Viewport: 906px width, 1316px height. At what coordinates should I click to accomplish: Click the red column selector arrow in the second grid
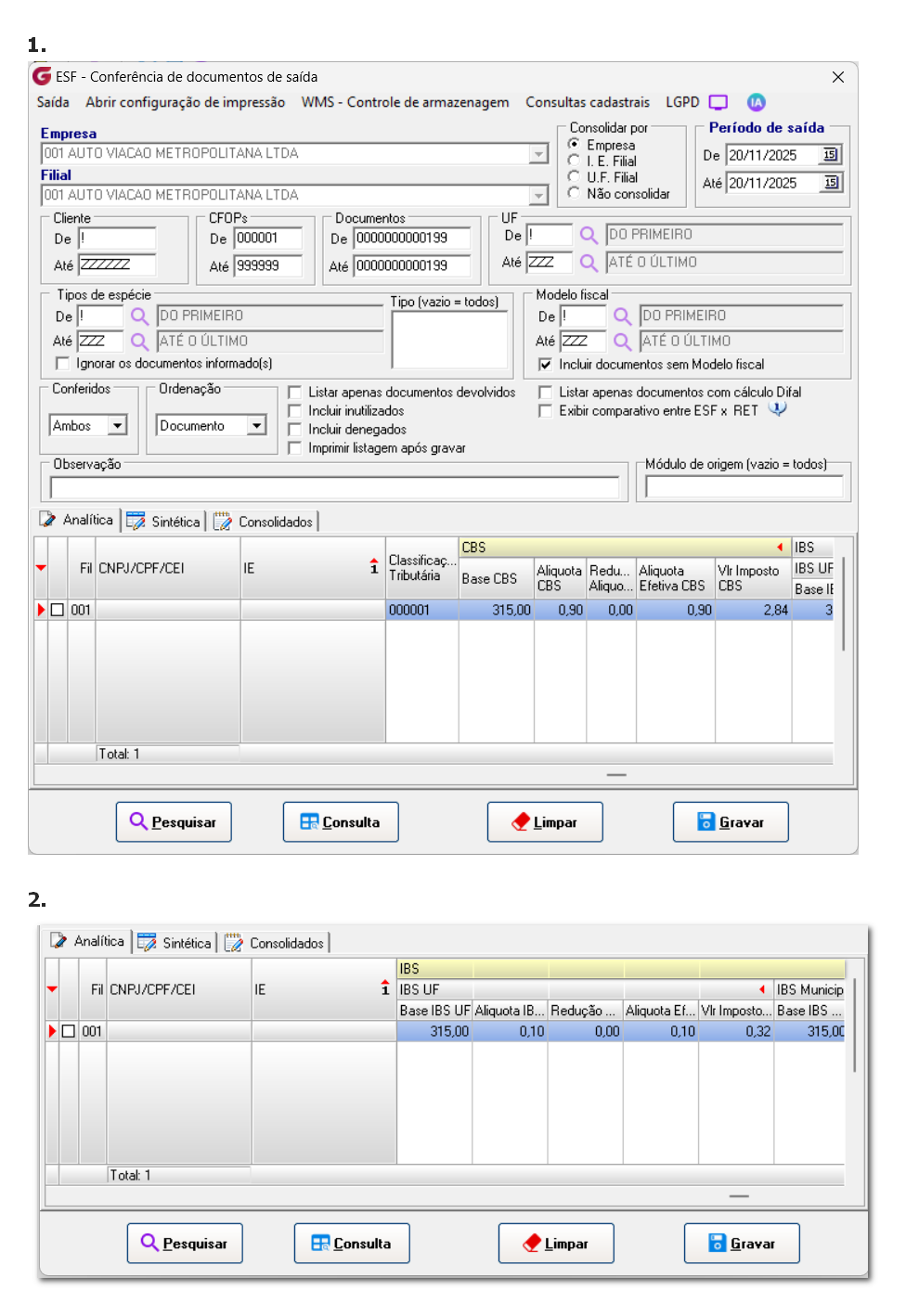[52, 989]
